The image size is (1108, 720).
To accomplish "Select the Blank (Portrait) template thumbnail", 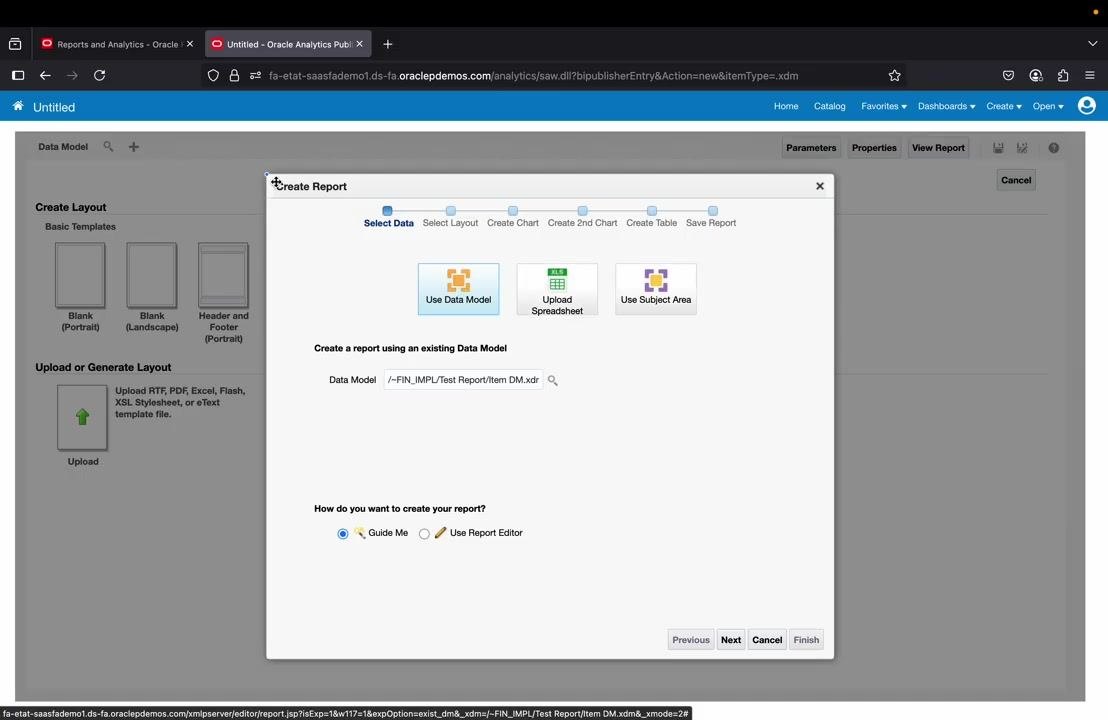I will click(x=80, y=275).
